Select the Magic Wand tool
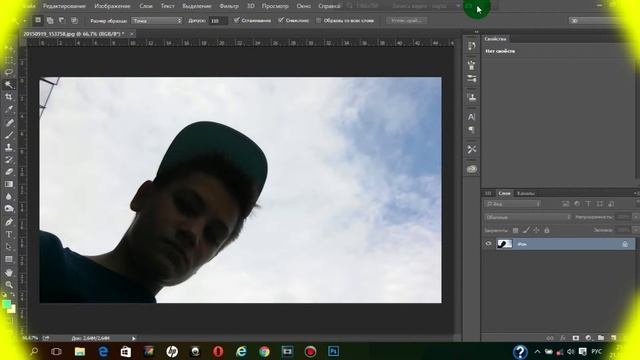Screen dimensions: 640x360 coord(9,84)
